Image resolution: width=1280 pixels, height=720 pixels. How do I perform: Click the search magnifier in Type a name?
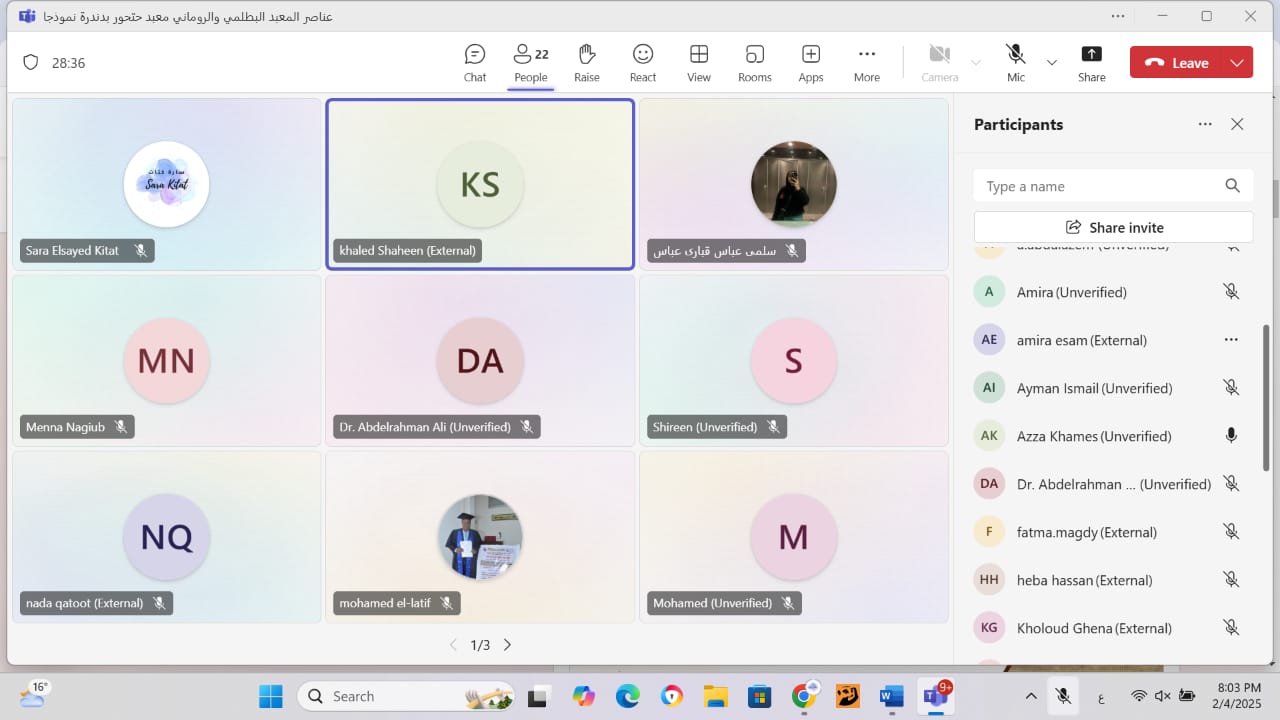(1232, 186)
